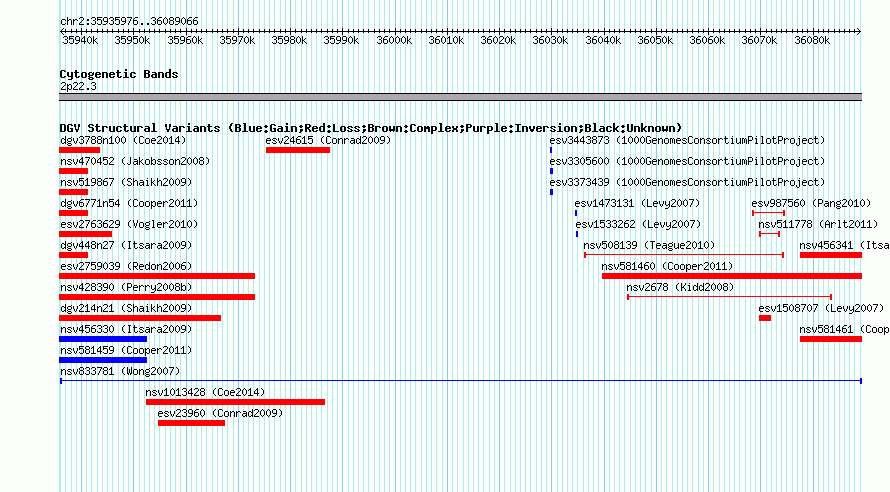Open nsv508139 (Teague2010) variant label
Viewport: 890px width, 492px height.
pyautogui.click(x=649, y=245)
